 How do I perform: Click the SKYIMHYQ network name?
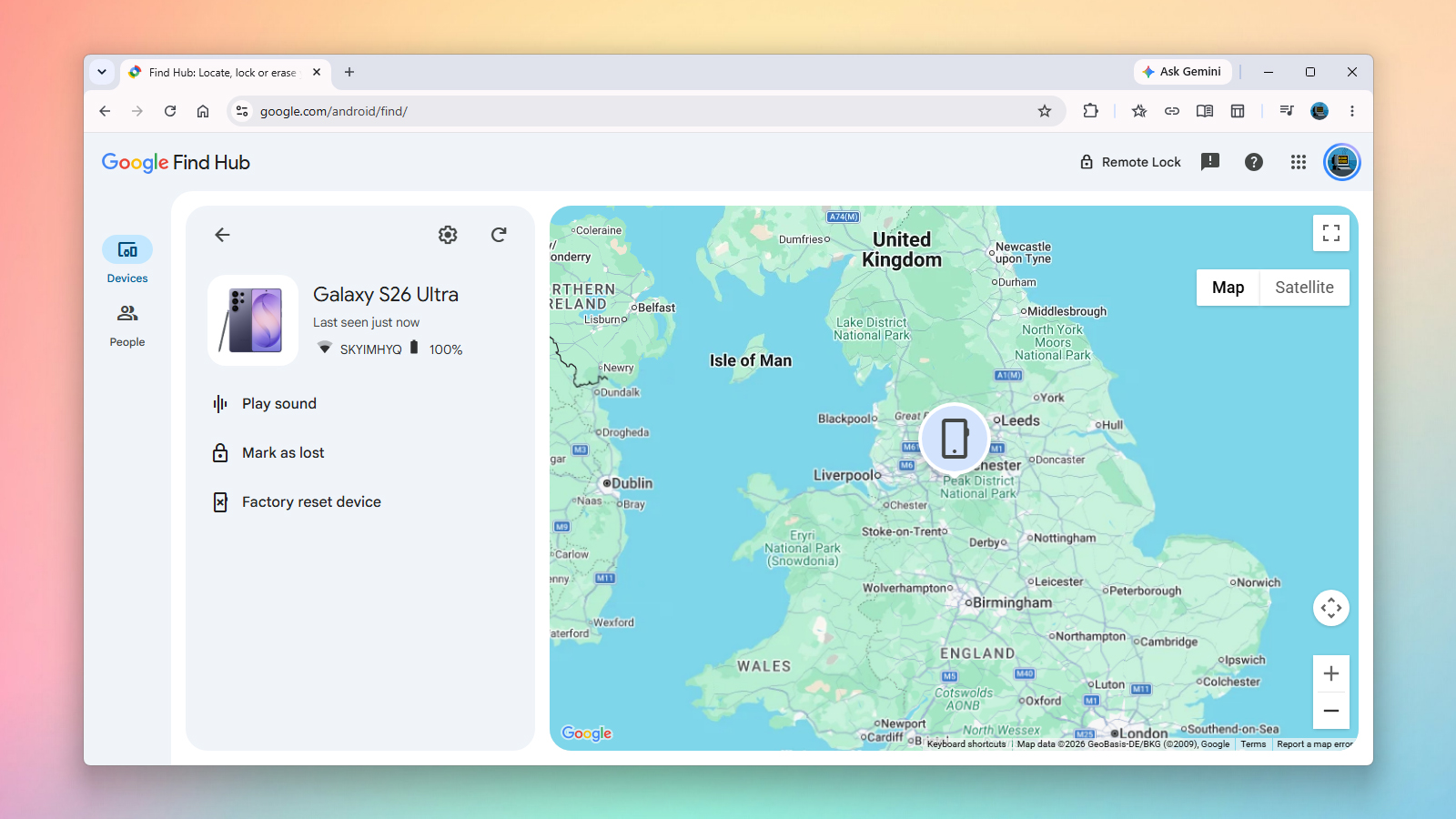point(370,349)
